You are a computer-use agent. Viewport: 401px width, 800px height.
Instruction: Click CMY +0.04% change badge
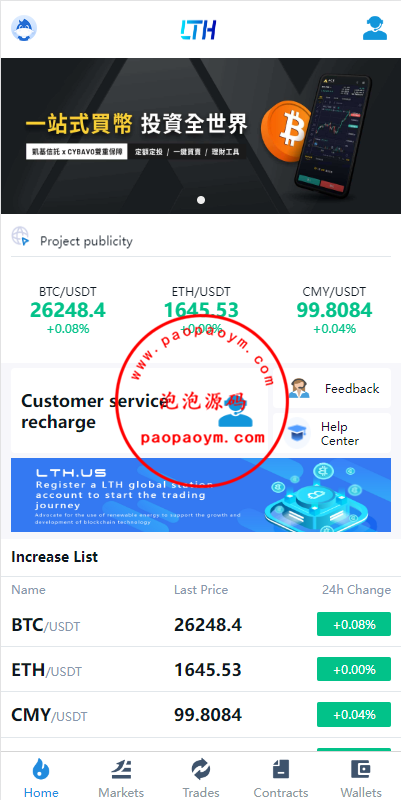click(x=354, y=714)
